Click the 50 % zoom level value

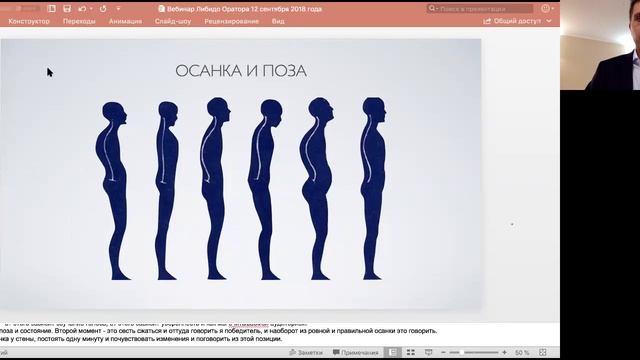click(x=522, y=352)
